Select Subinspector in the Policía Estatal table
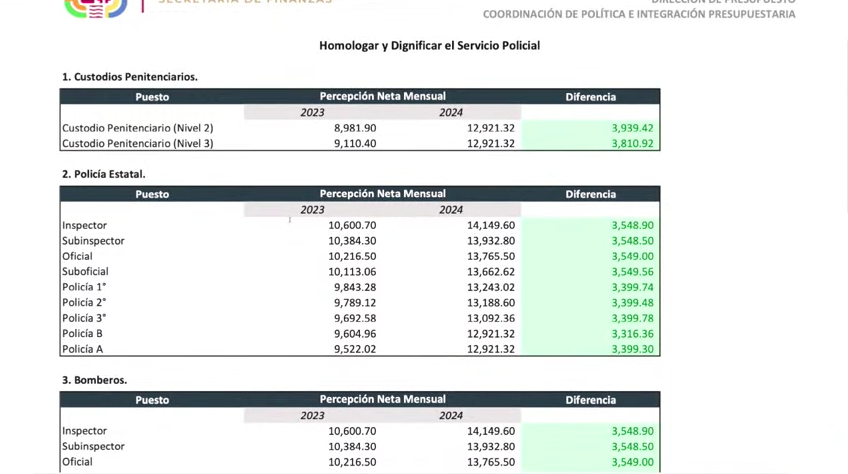Viewport: 848px width, 474px height. click(x=93, y=241)
